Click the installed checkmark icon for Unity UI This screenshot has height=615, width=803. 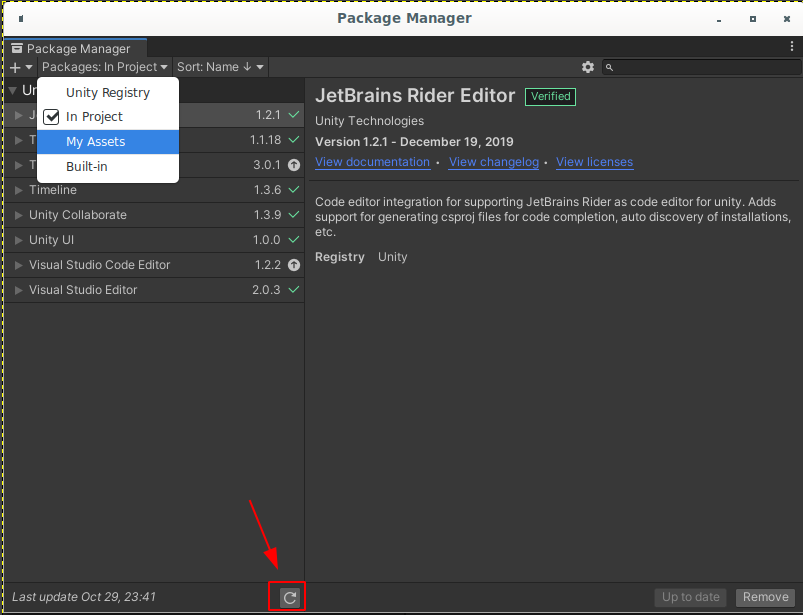tap(294, 240)
